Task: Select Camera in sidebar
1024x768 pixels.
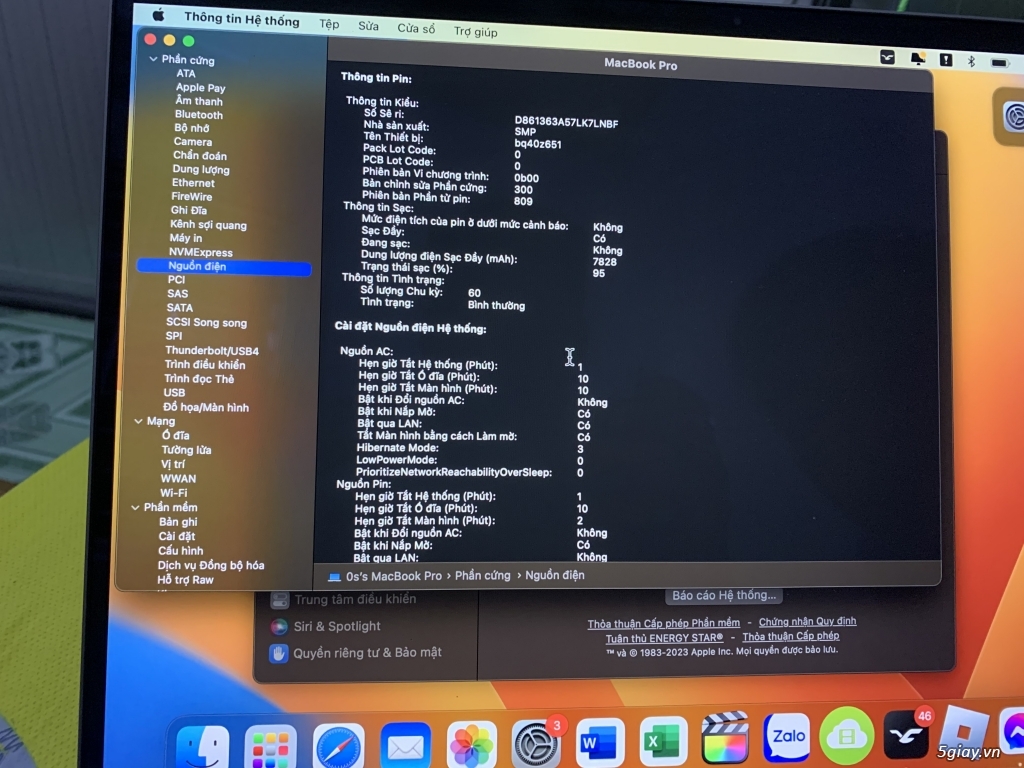Action: pyautogui.click(x=193, y=142)
